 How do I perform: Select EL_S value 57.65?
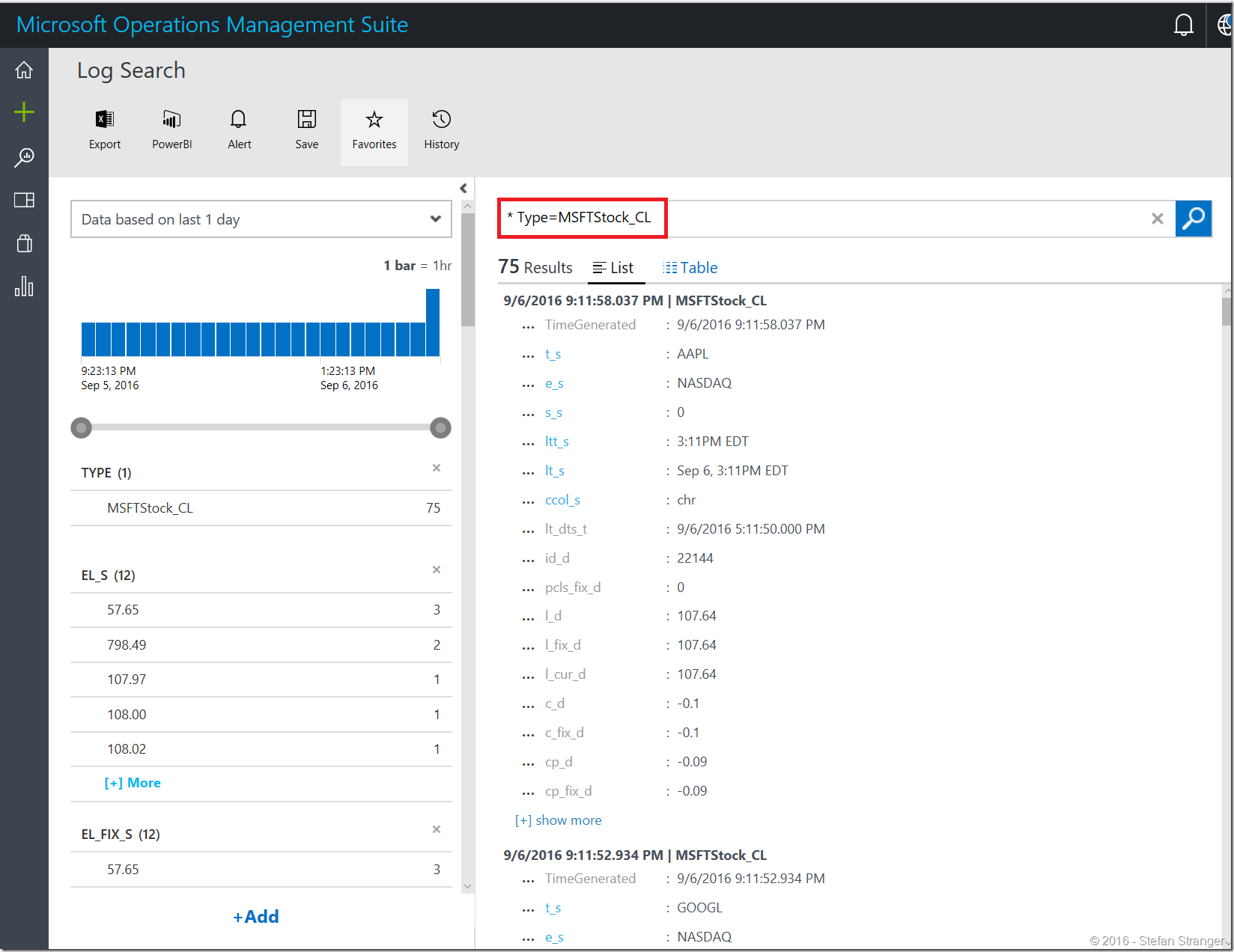coord(261,610)
